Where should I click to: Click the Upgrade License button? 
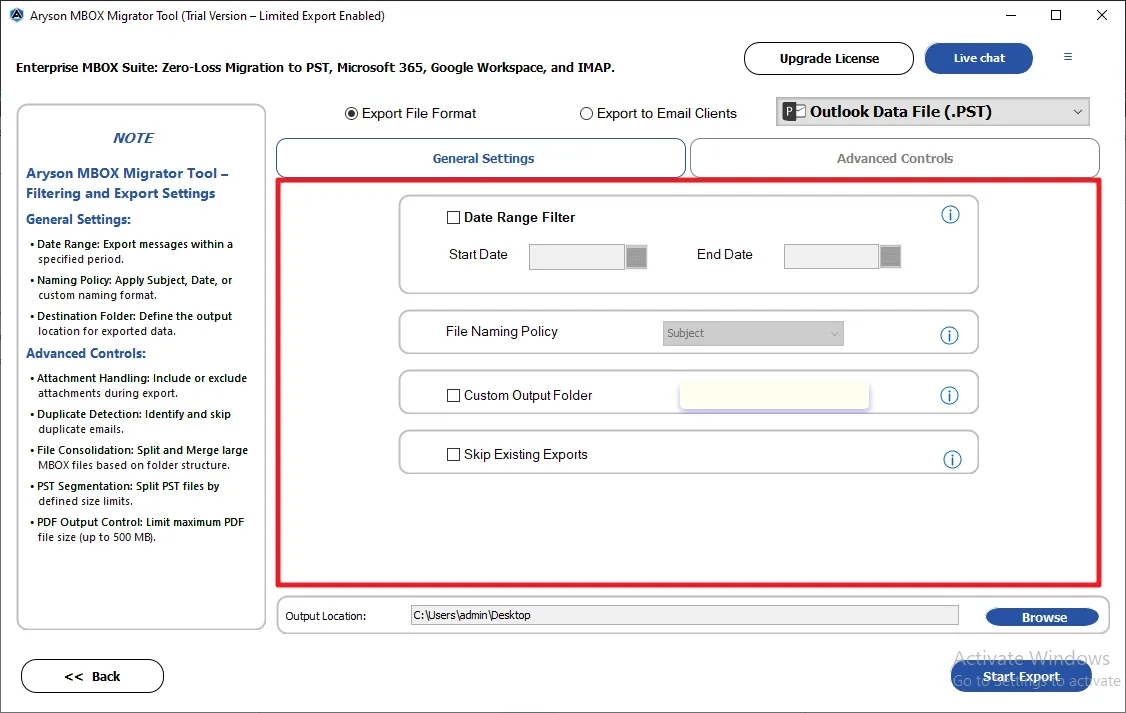click(829, 58)
